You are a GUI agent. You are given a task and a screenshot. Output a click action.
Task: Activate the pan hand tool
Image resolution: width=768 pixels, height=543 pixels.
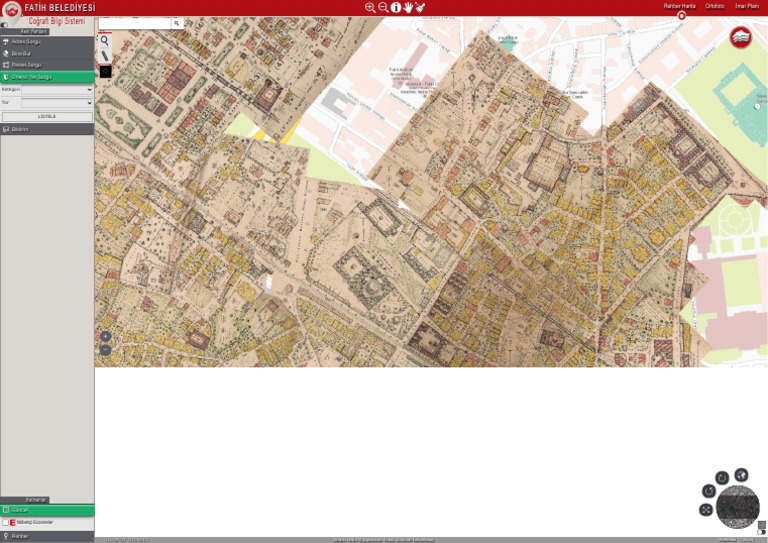point(408,7)
